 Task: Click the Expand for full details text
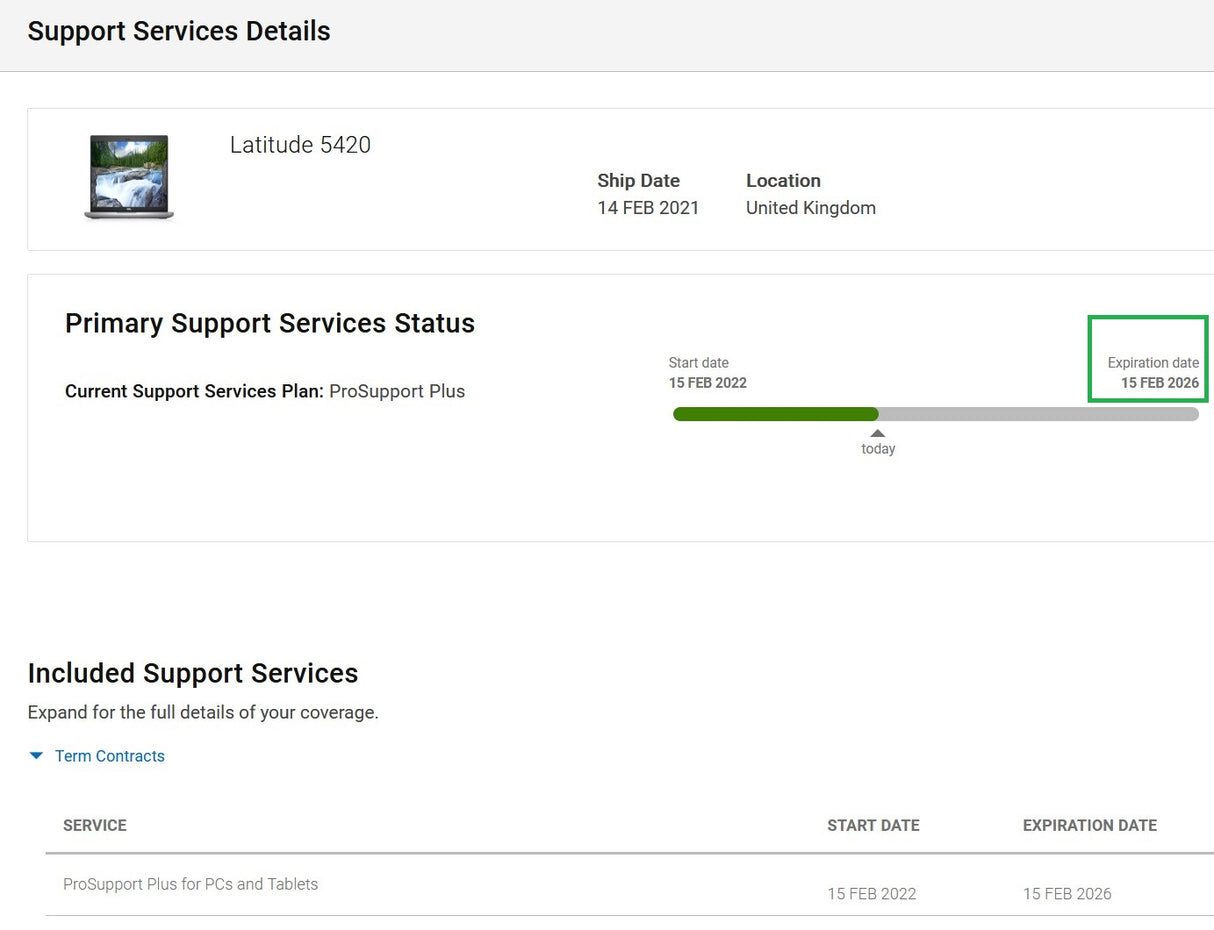(203, 713)
